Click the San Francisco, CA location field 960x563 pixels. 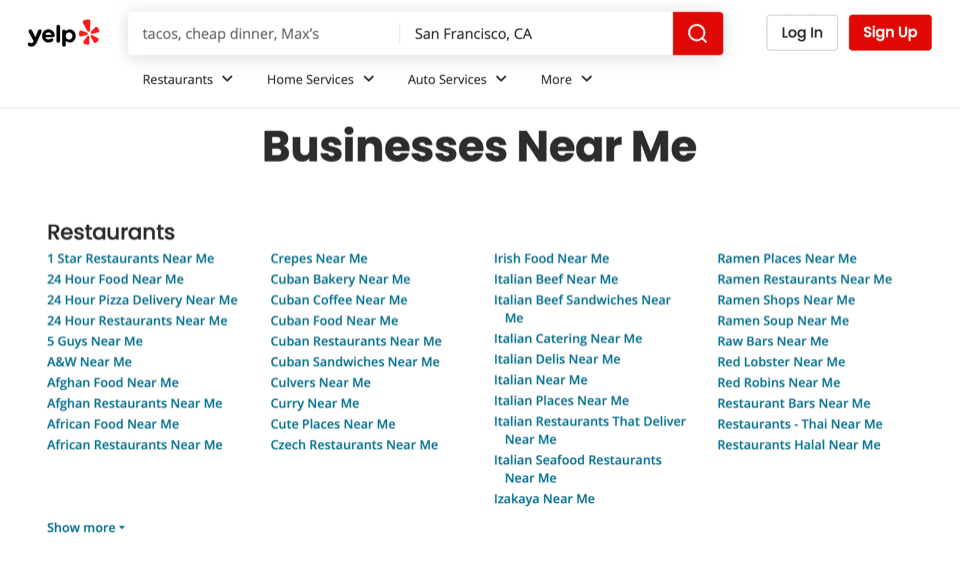535,34
